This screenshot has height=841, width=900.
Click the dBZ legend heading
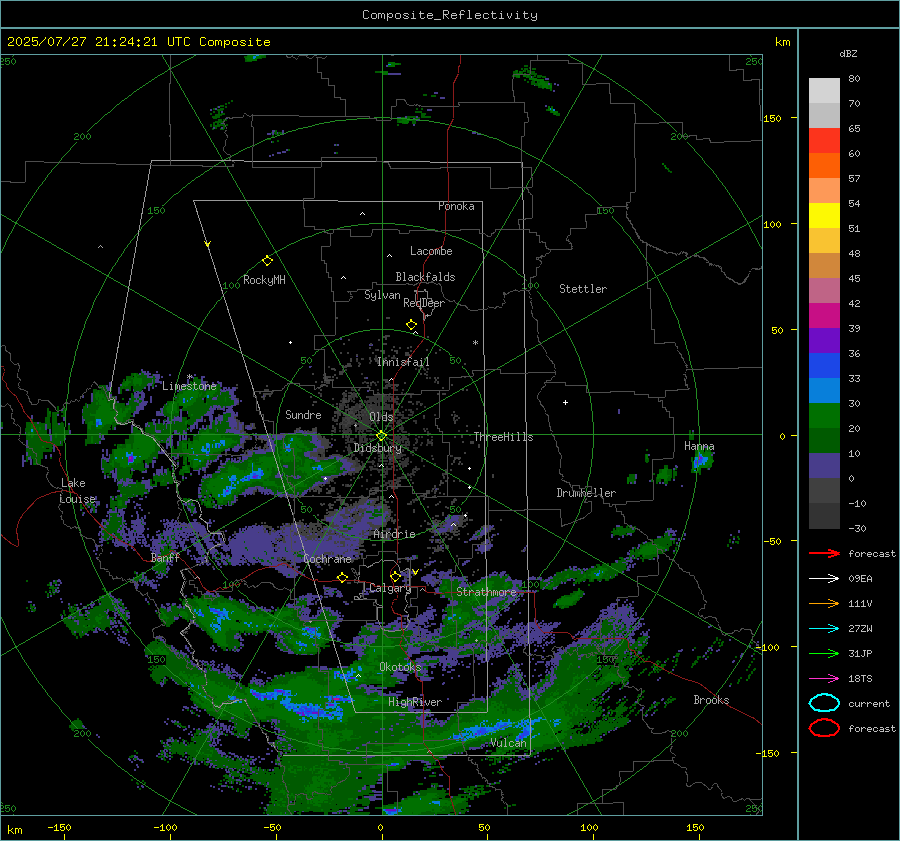click(x=848, y=54)
